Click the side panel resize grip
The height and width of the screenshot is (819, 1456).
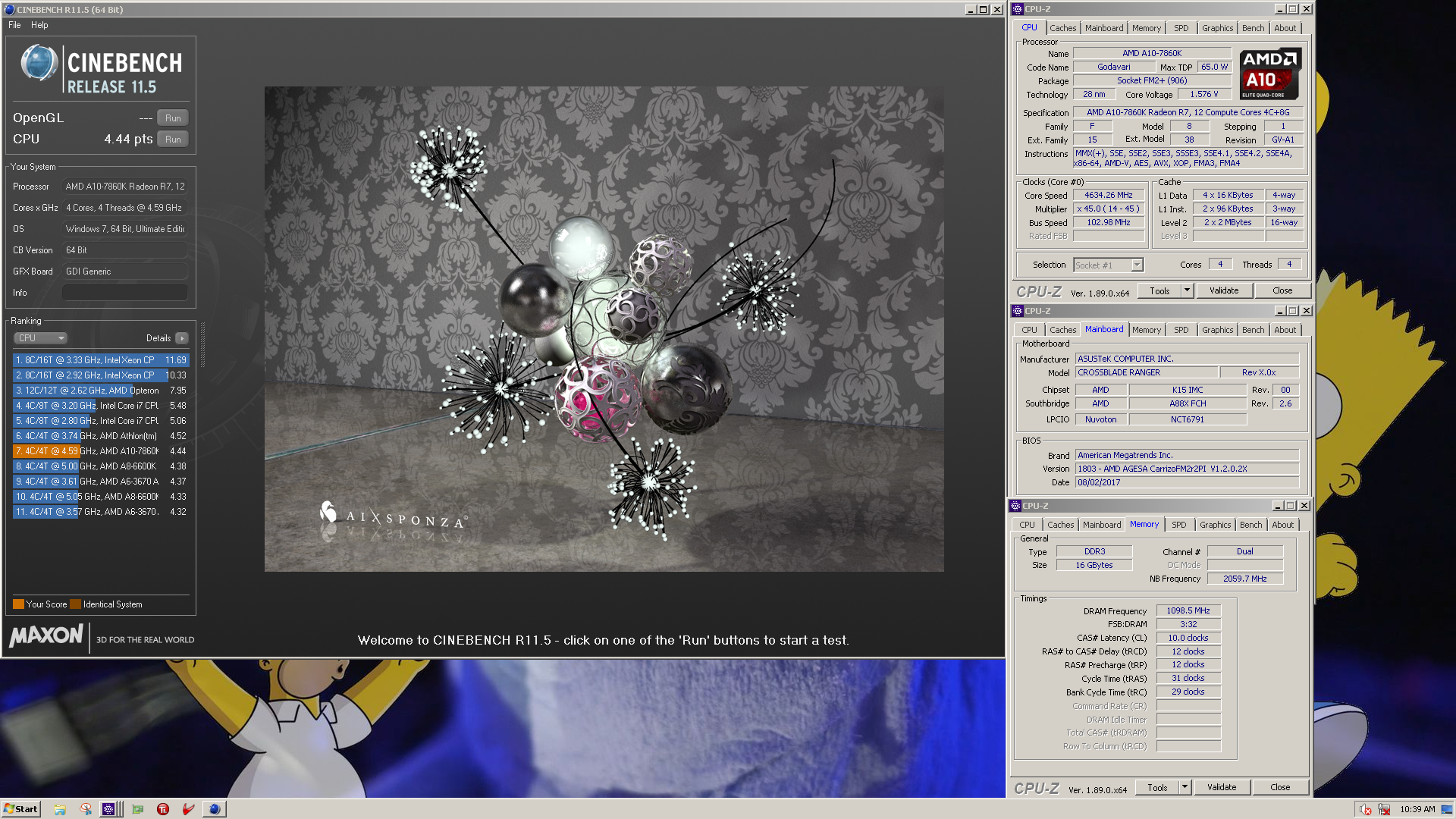202,344
